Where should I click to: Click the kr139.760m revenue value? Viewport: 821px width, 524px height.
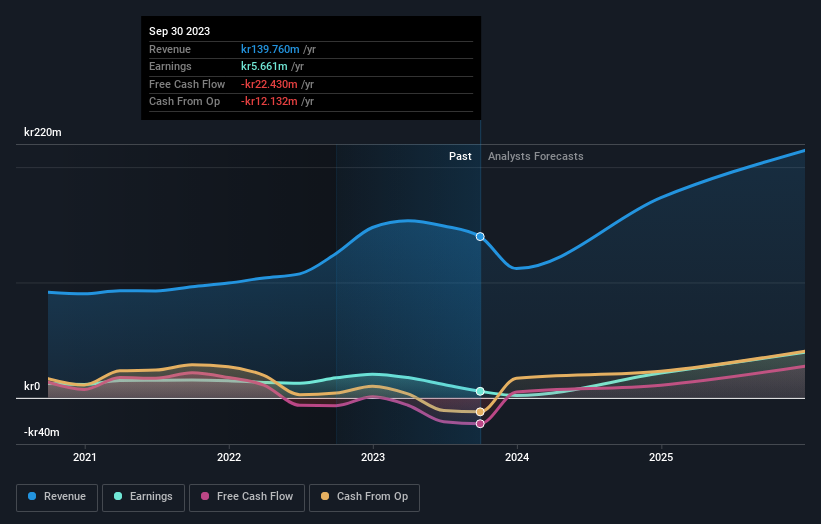tap(270, 49)
